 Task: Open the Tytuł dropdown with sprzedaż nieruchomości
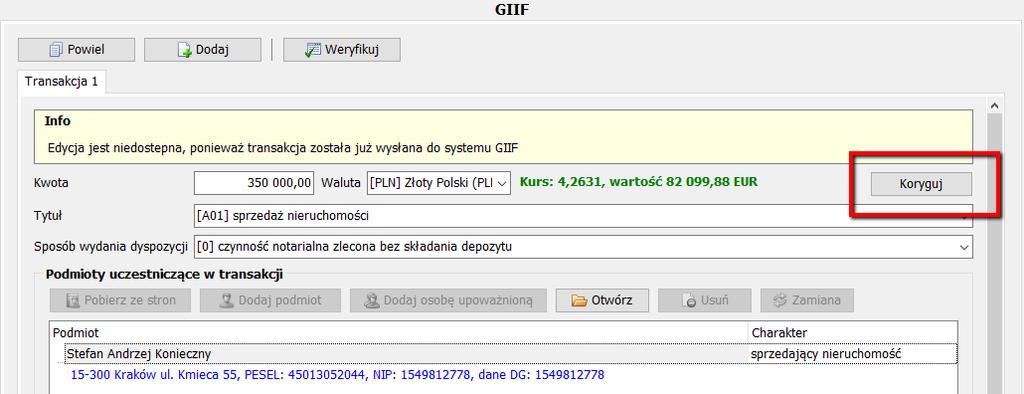pos(583,216)
